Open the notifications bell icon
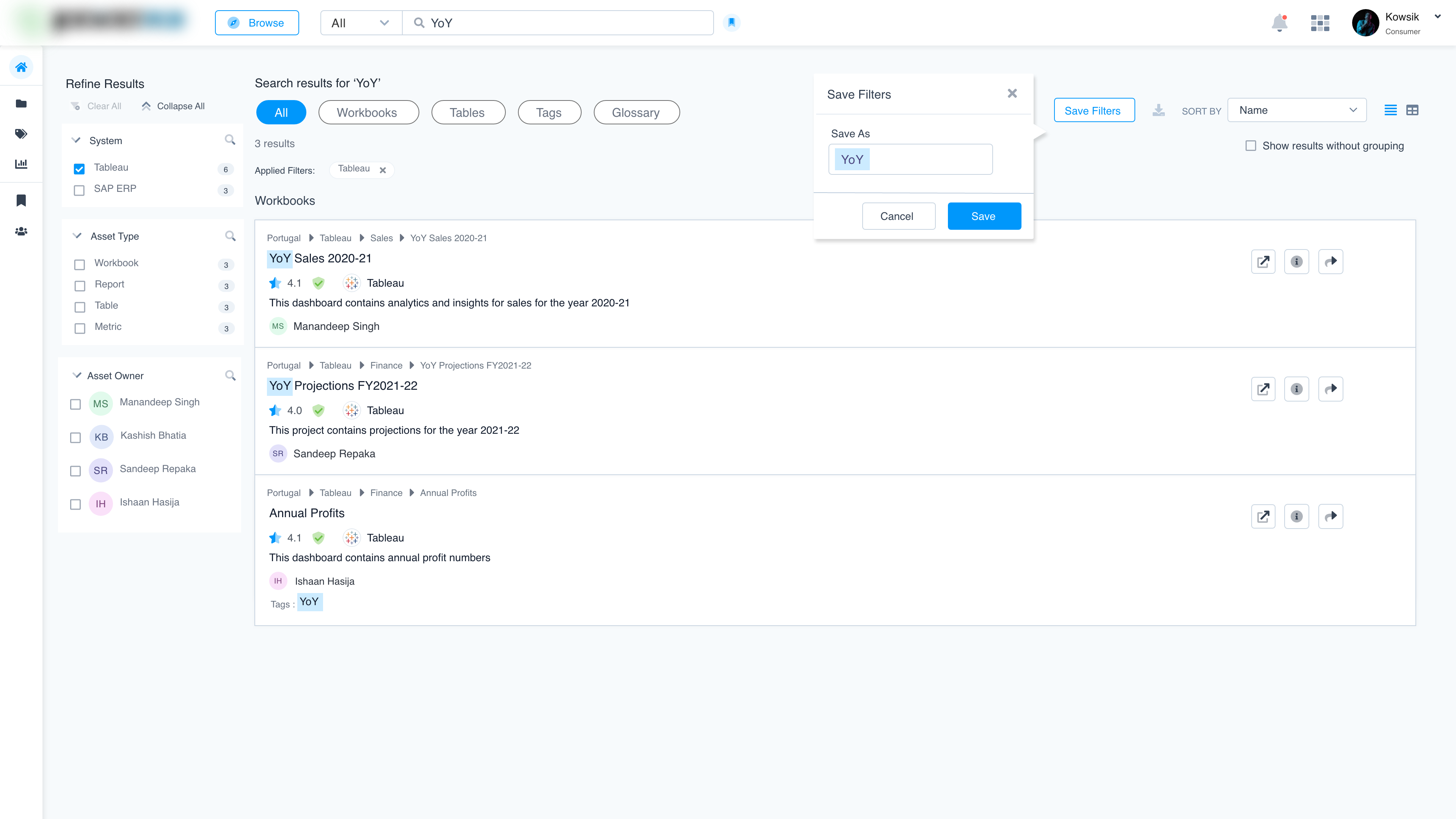 pyautogui.click(x=1279, y=23)
